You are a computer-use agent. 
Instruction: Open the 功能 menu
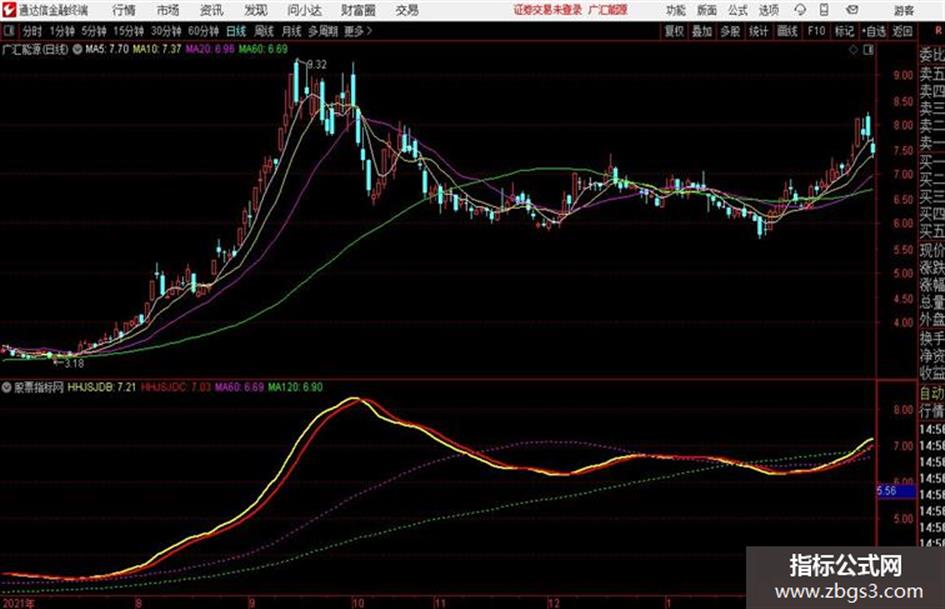pyautogui.click(x=676, y=10)
